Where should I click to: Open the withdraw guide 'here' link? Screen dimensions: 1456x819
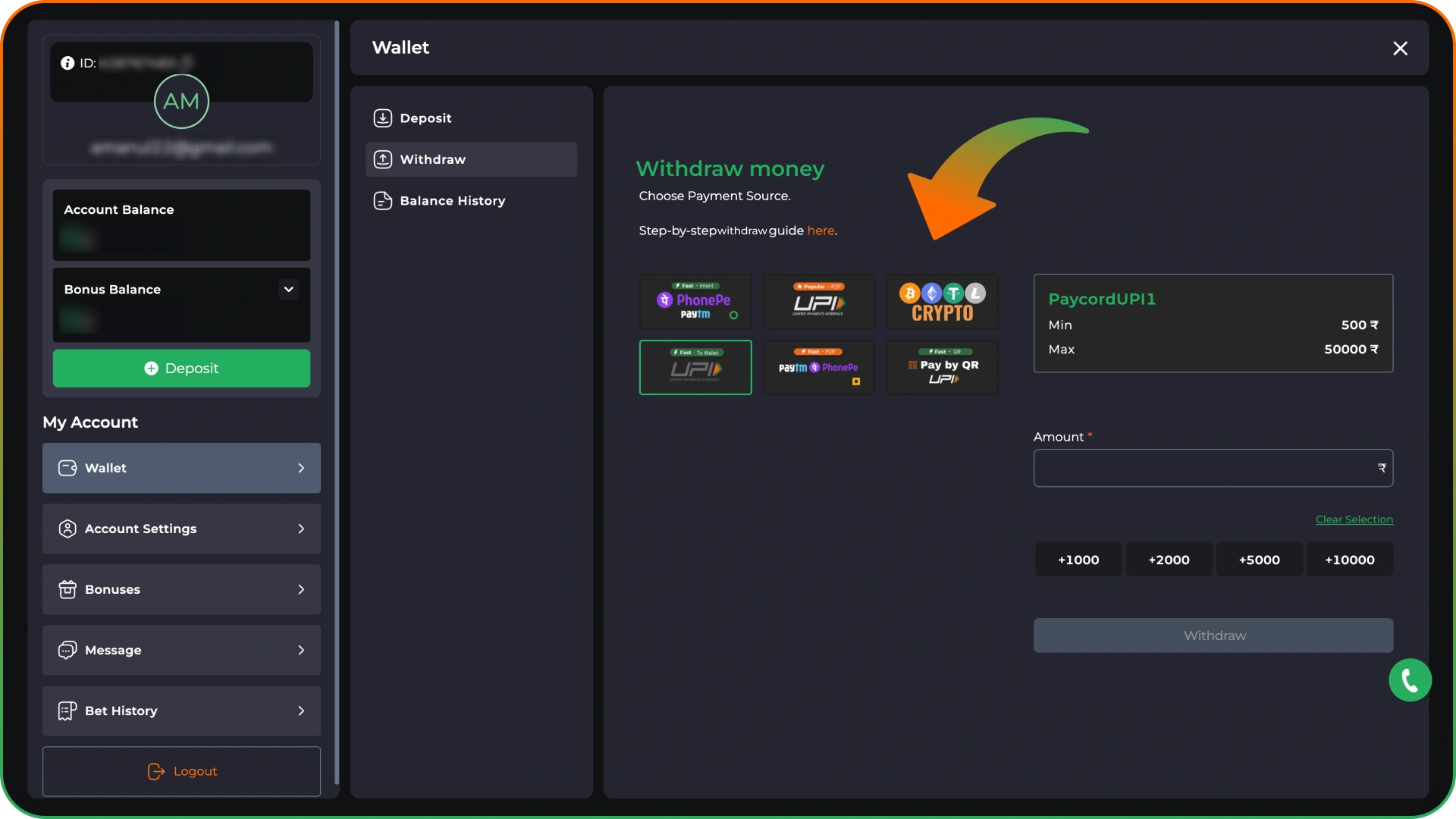821,231
